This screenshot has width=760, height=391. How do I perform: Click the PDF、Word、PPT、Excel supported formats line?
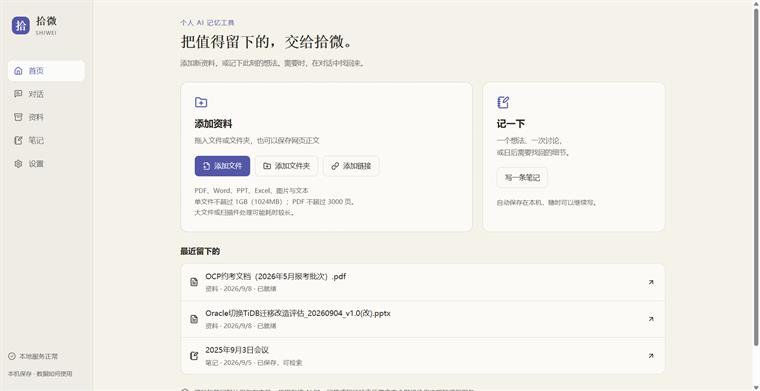click(252, 190)
